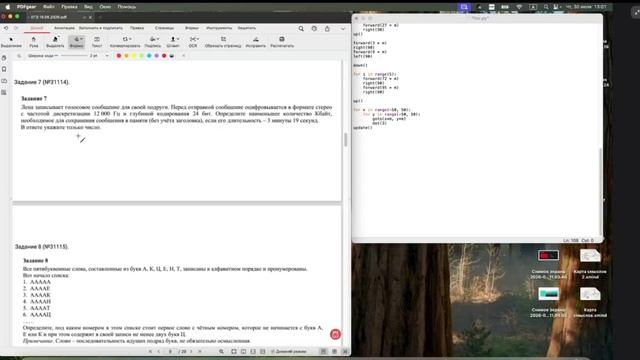Click the zoom magnifier in the bottom bar

221,351
